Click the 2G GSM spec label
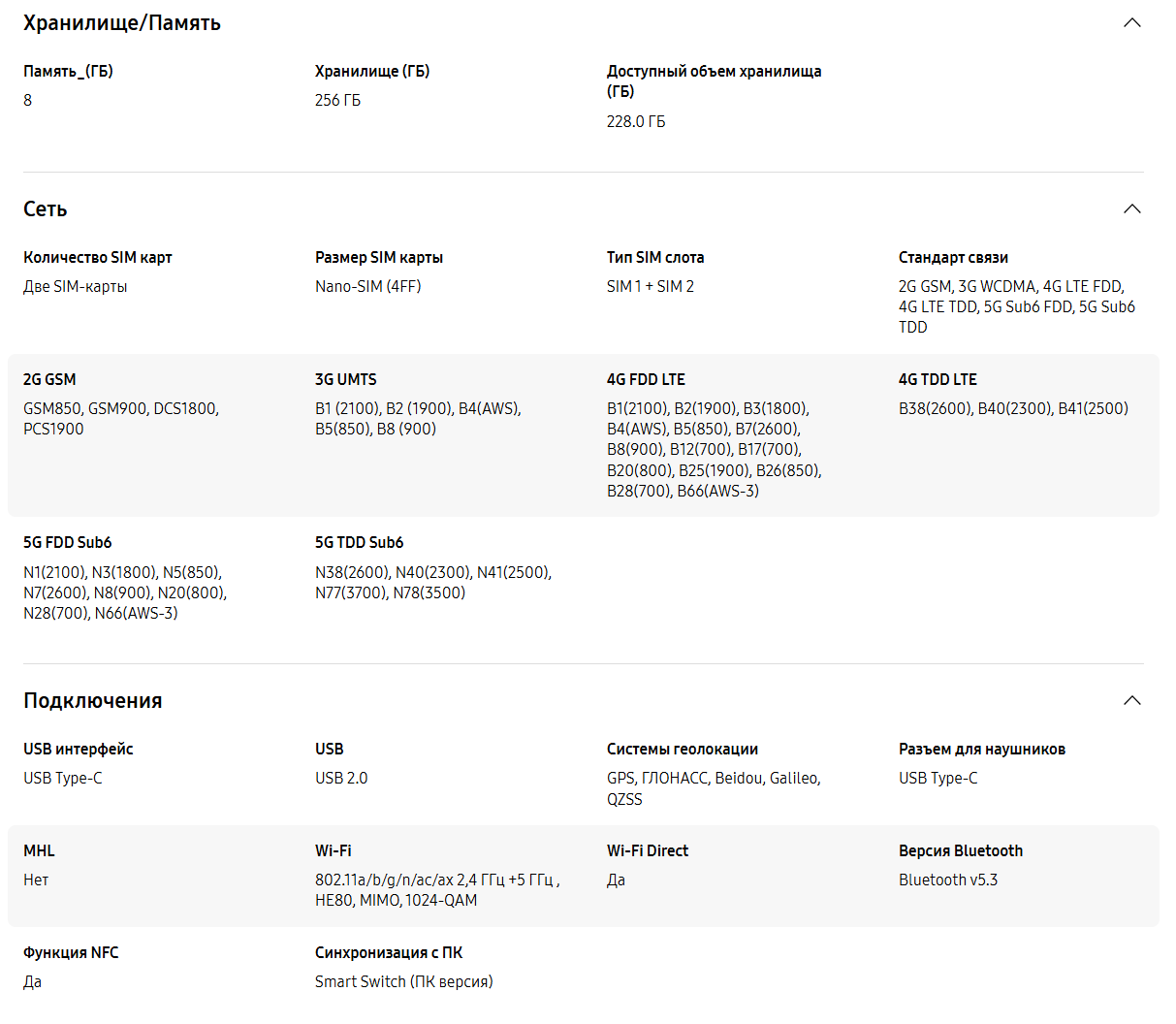The image size is (1176, 1024). [x=49, y=379]
